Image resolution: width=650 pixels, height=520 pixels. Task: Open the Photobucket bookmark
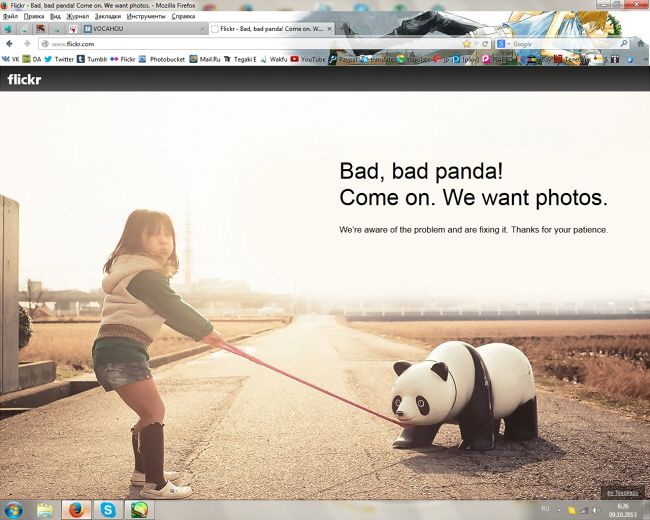click(162, 59)
